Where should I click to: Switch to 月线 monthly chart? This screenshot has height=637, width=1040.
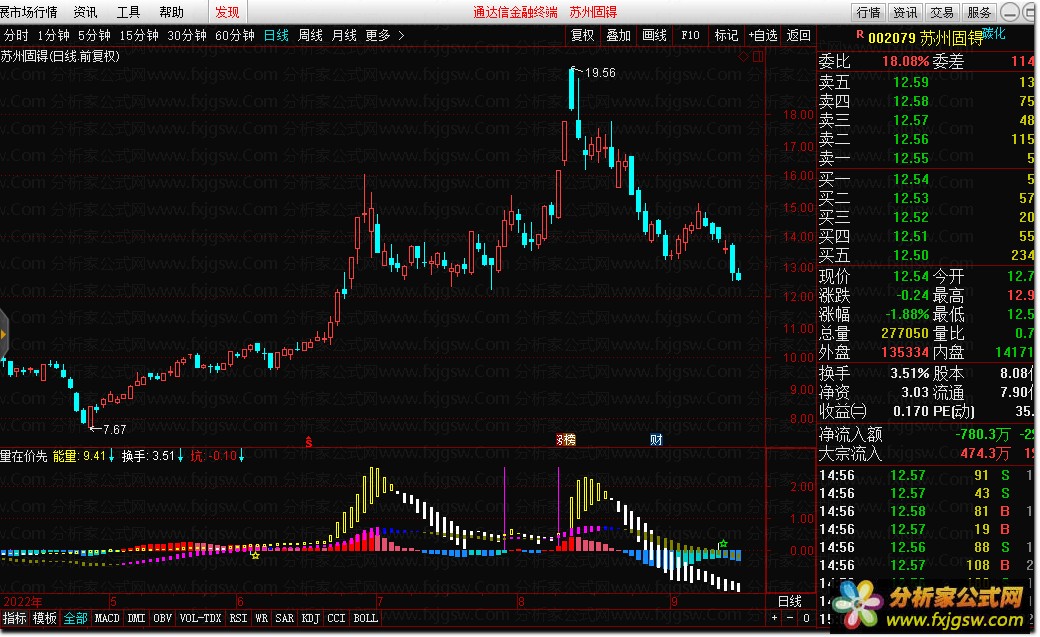344,35
